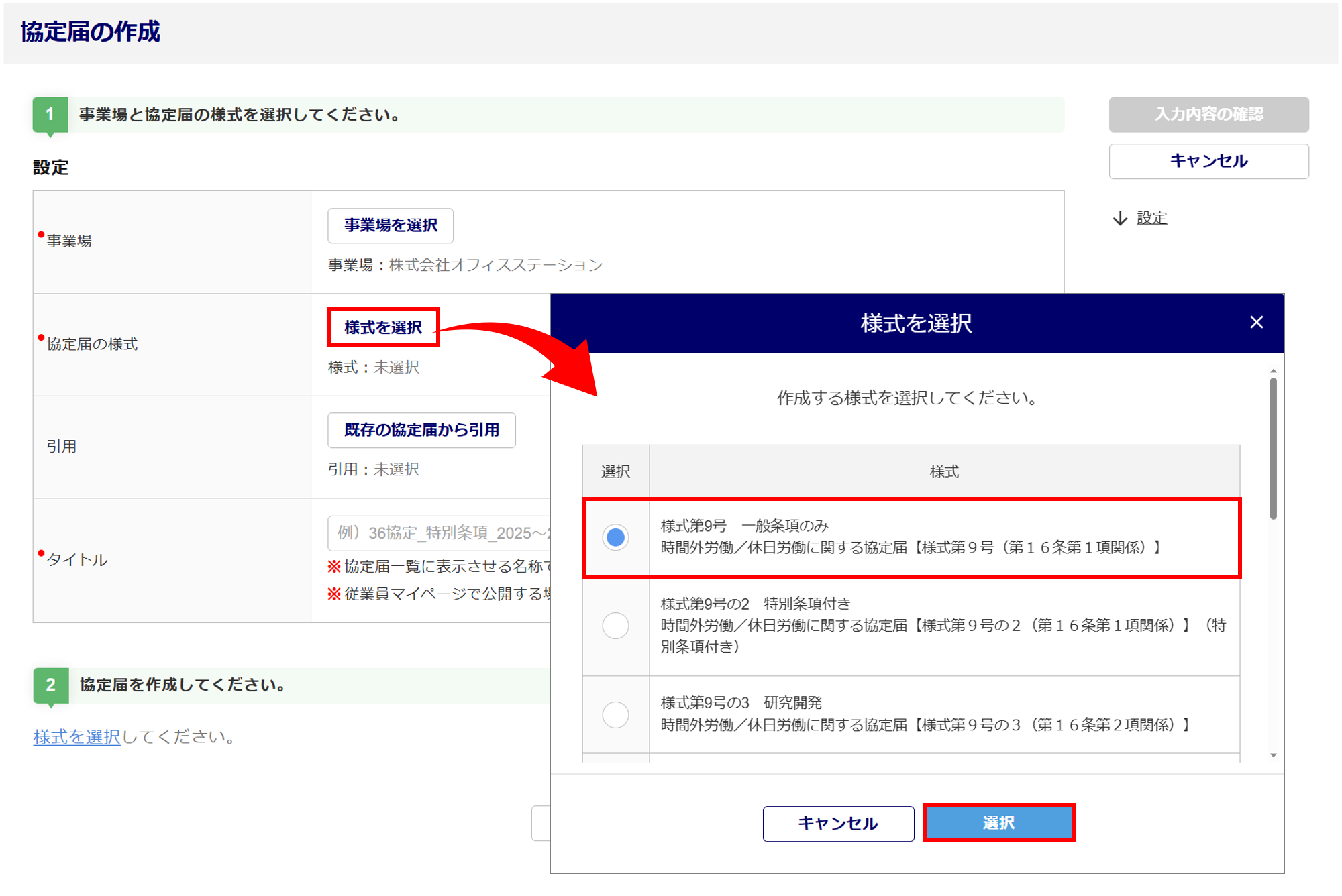Click the 様式 column header
Screen dimensions: 1342x896
(943, 472)
